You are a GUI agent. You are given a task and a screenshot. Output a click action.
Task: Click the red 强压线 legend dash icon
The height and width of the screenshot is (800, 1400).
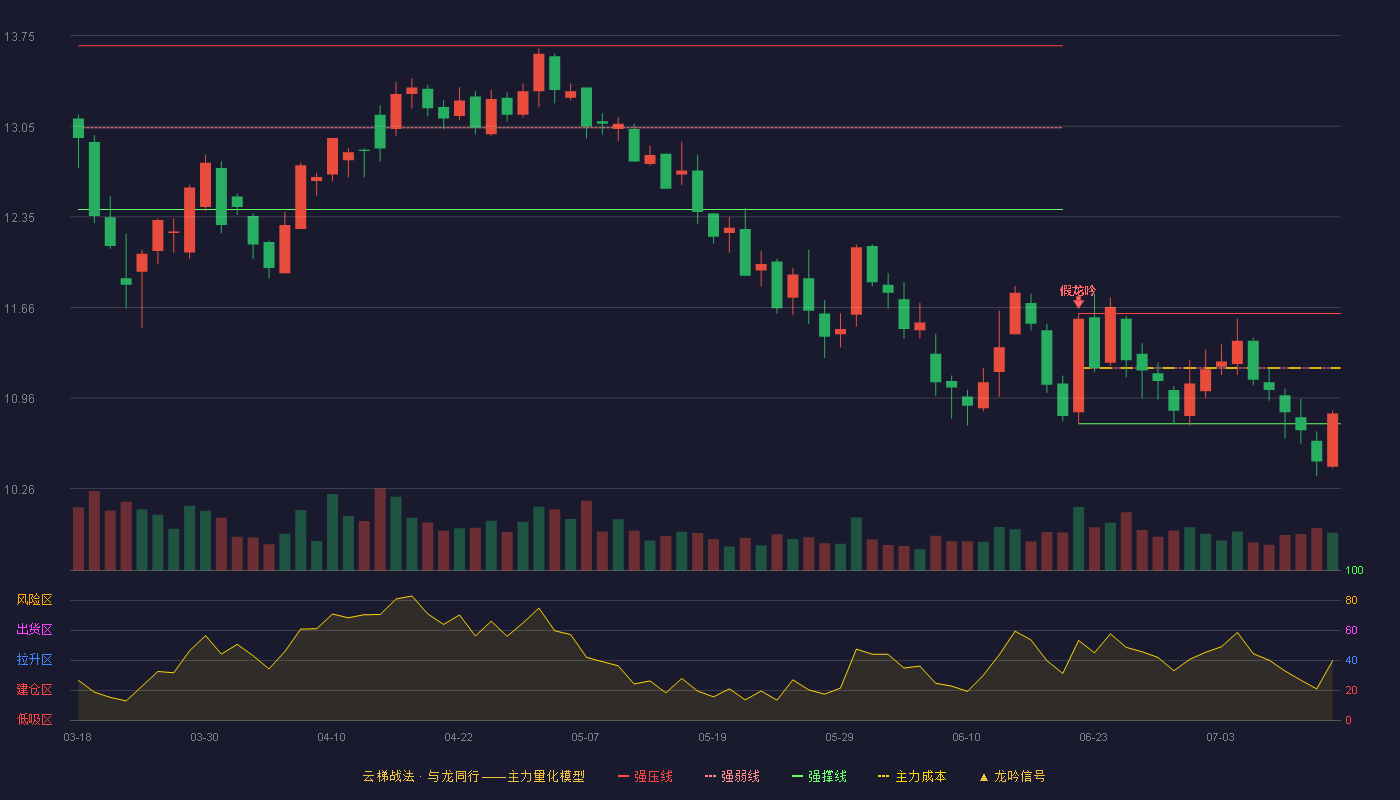[x=623, y=776]
